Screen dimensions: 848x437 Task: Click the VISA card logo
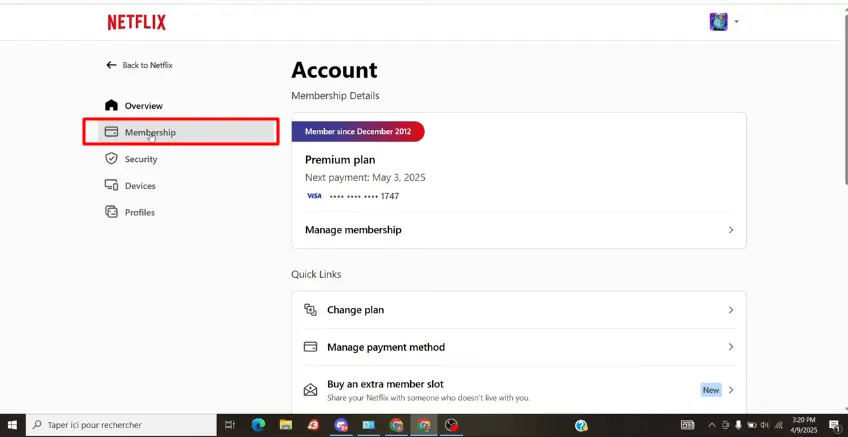click(x=314, y=196)
